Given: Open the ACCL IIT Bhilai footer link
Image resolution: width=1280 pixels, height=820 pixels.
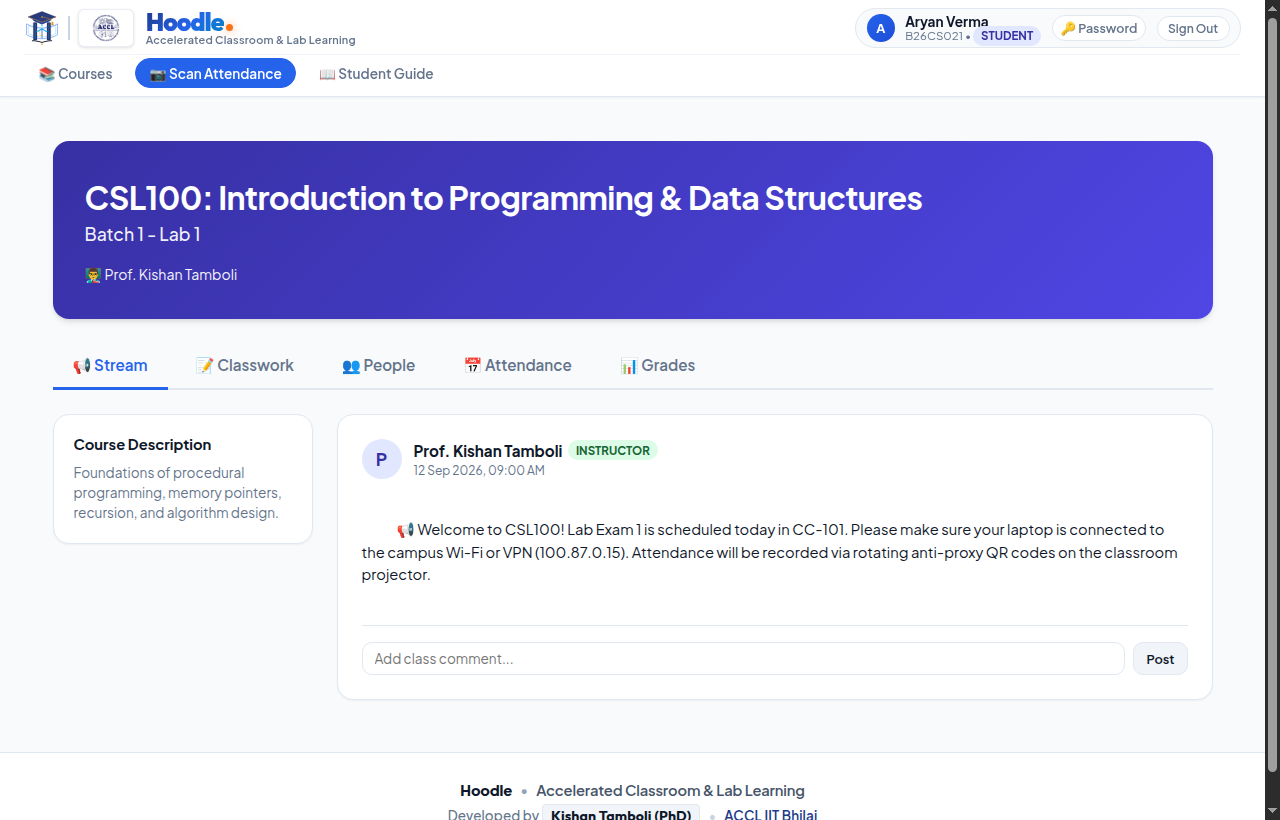Looking at the screenshot, I should (770, 814).
